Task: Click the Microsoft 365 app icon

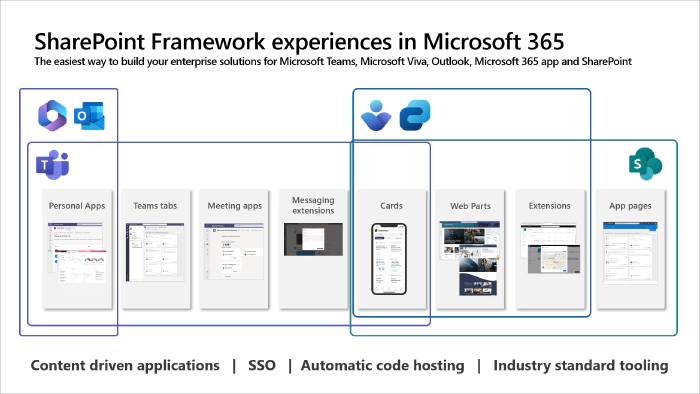Action: click(x=52, y=116)
